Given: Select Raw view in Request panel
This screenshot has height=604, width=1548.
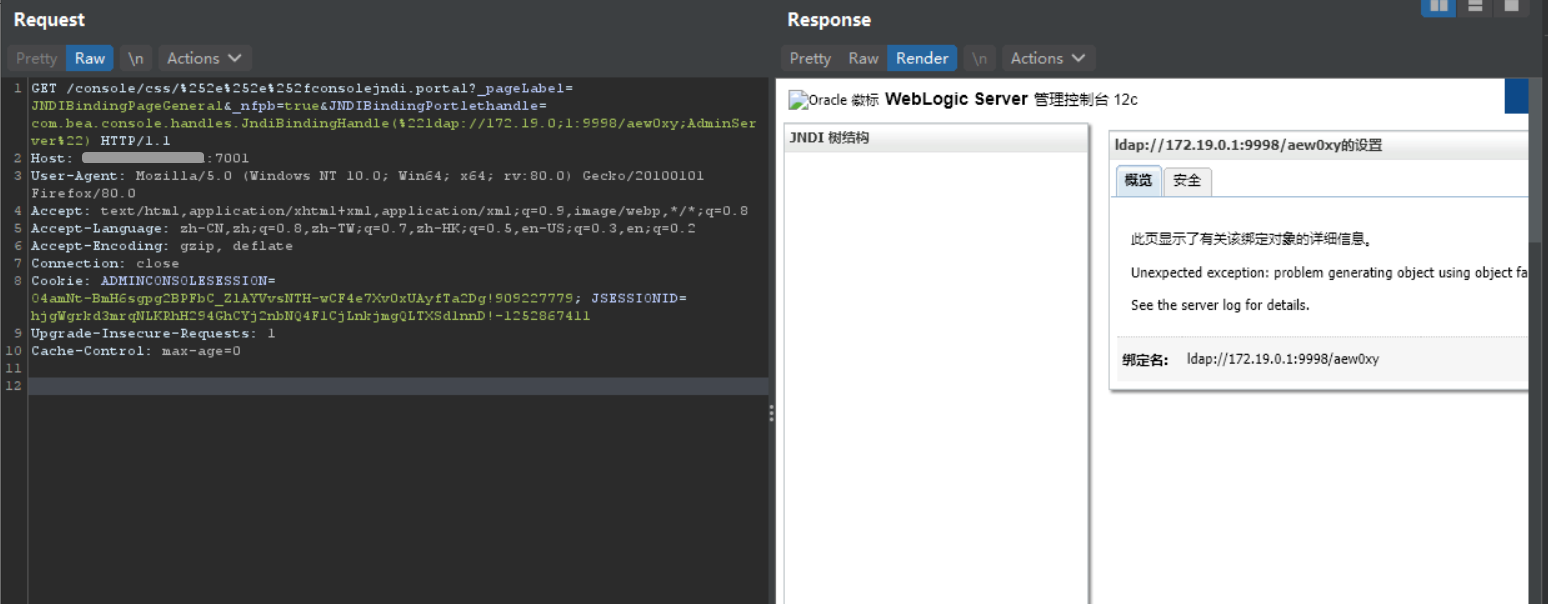Looking at the screenshot, I should click(89, 58).
